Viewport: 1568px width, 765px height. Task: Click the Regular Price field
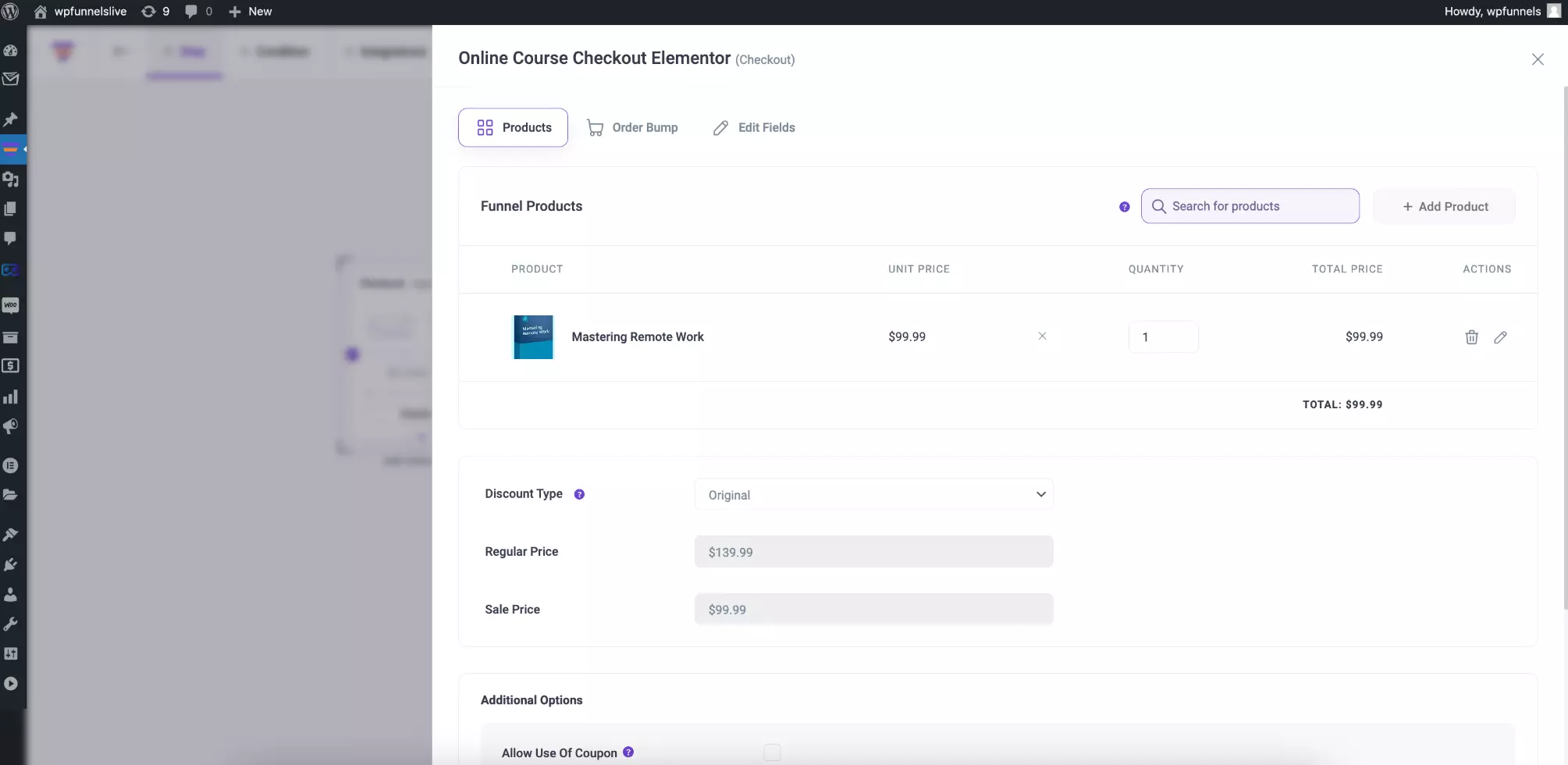(873, 552)
